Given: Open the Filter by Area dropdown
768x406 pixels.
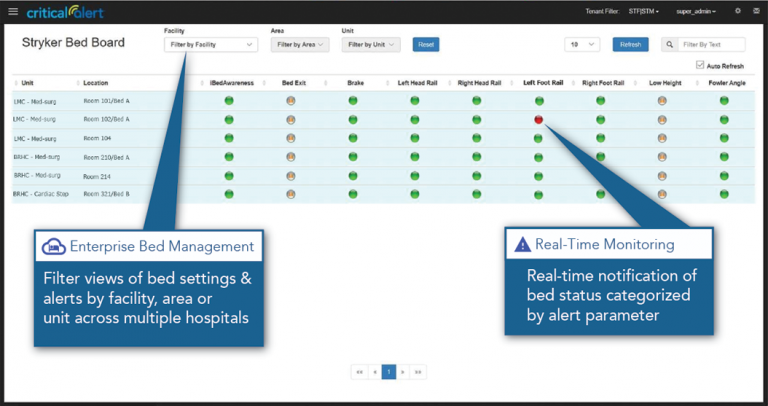Looking at the screenshot, I should click(x=301, y=45).
